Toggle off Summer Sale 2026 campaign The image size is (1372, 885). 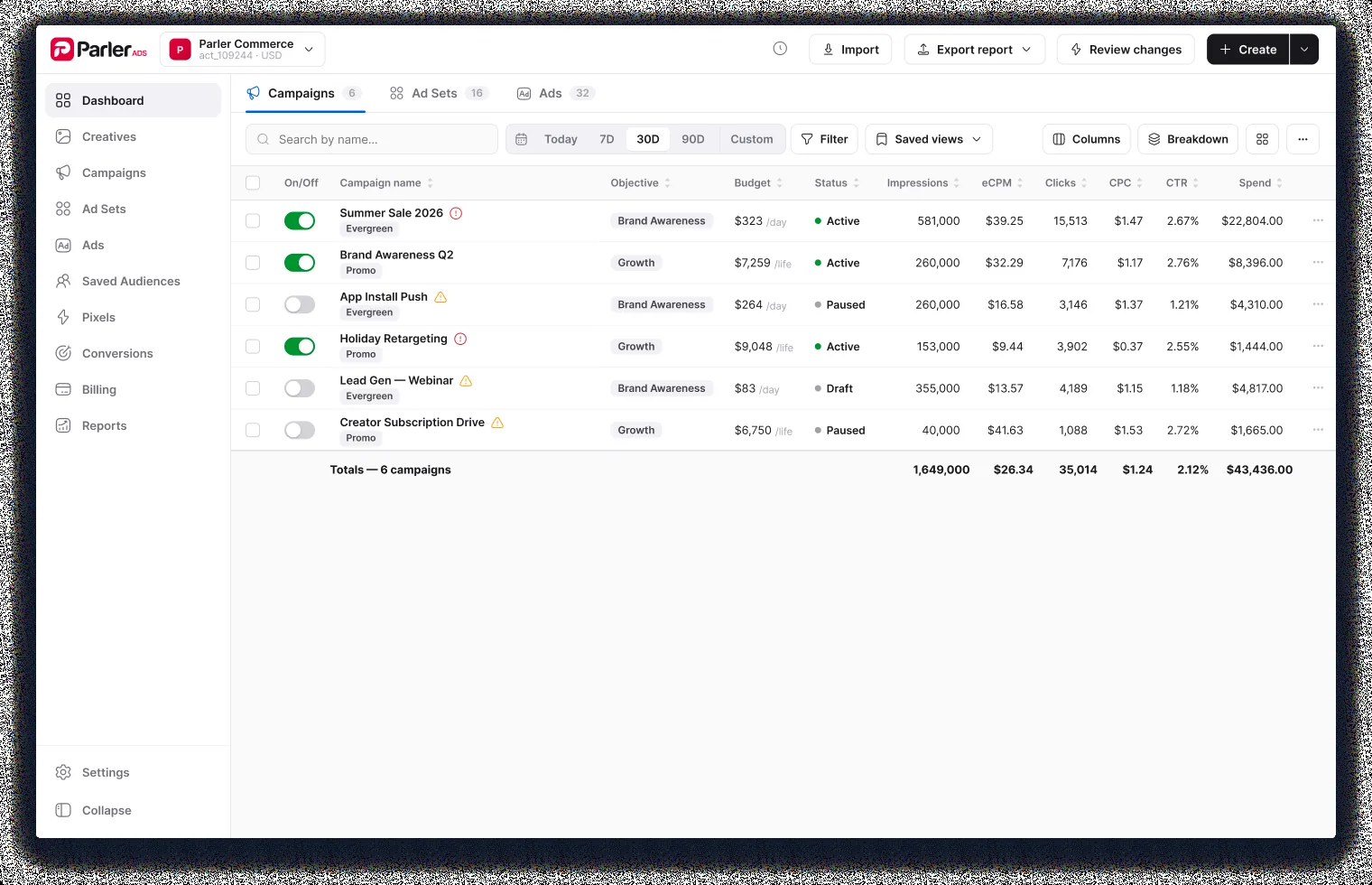point(300,220)
